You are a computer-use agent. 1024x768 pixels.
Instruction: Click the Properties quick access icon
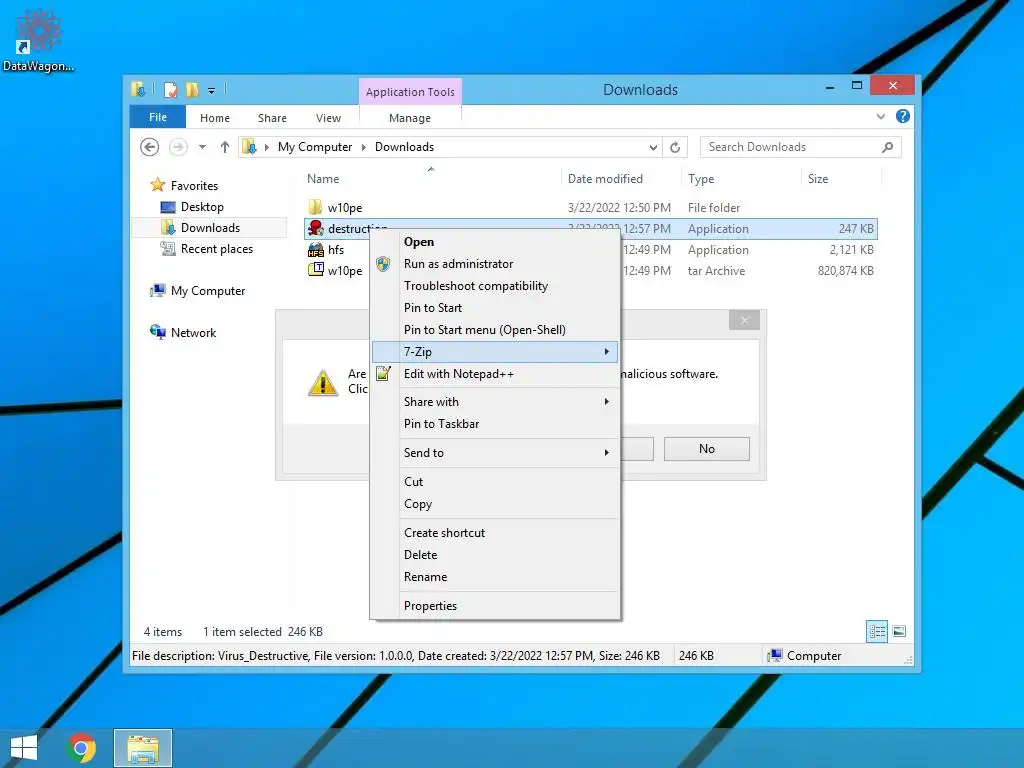(170, 90)
